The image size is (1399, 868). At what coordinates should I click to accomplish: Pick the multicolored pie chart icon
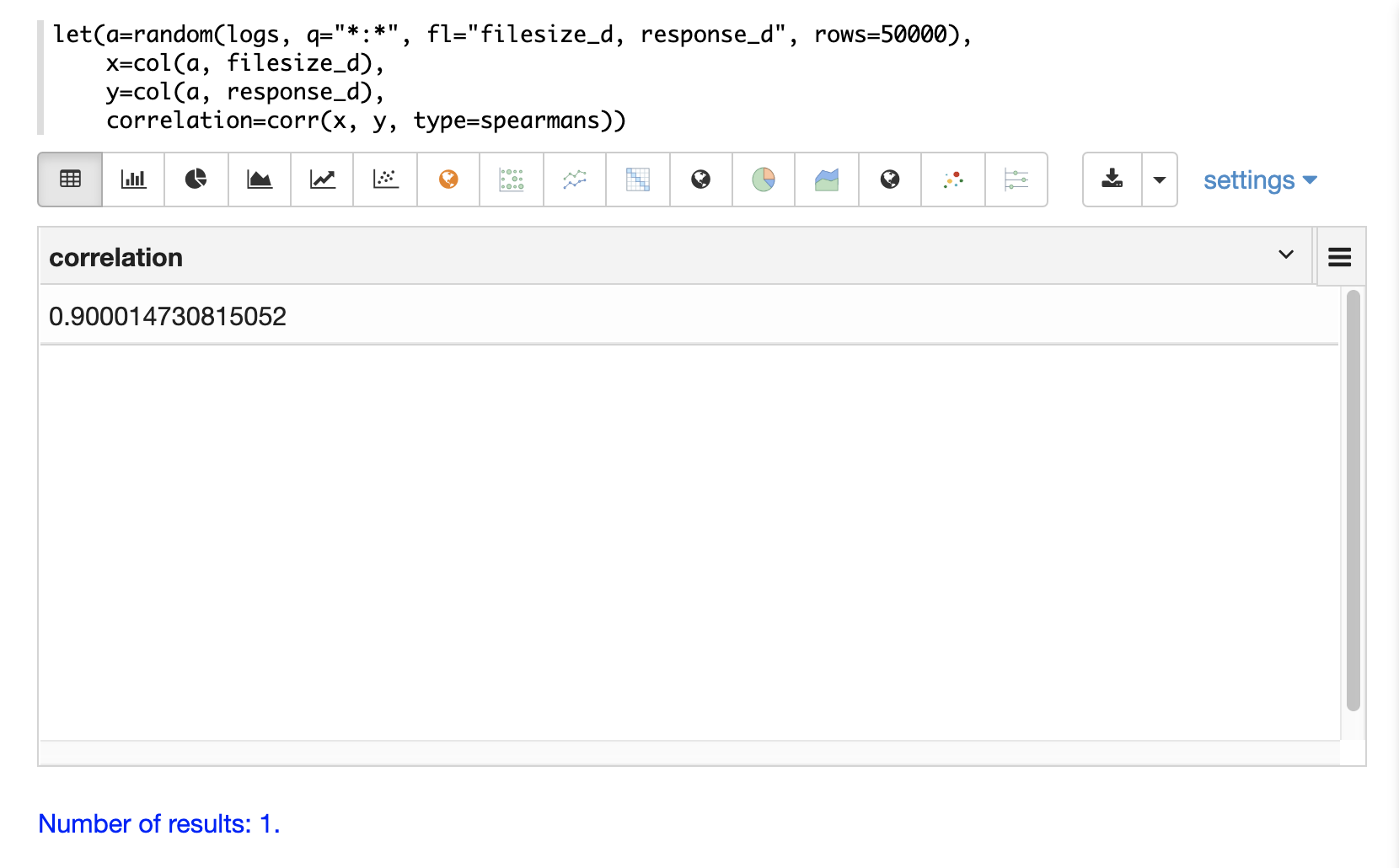click(x=764, y=179)
